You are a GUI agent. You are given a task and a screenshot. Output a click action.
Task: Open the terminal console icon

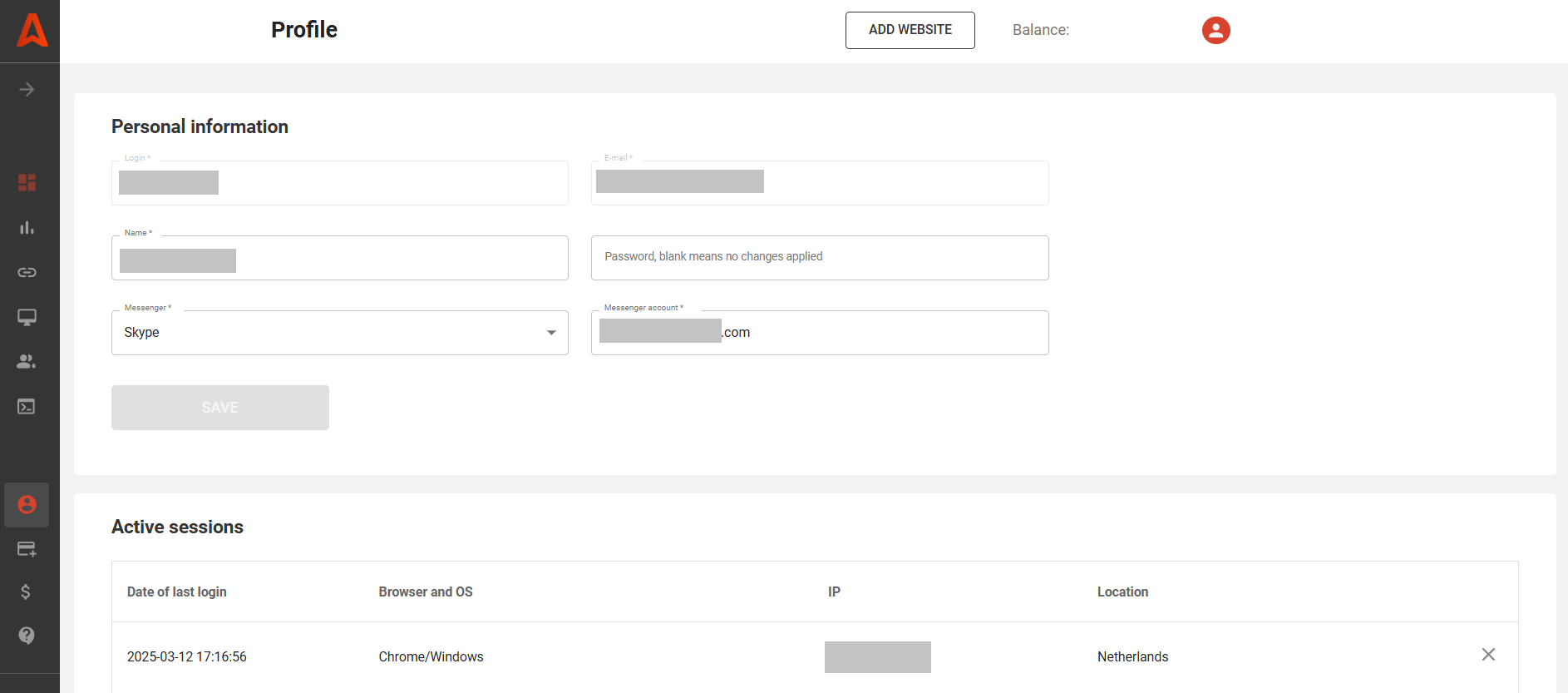point(27,407)
